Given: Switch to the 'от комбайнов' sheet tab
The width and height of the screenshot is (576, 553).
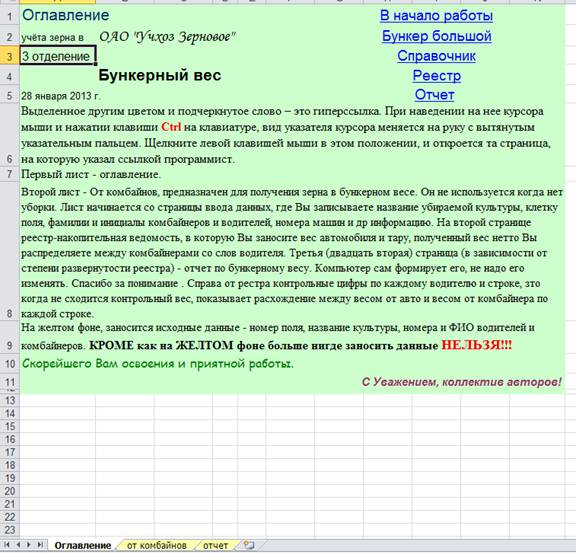Looking at the screenshot, I should point(156,546).
